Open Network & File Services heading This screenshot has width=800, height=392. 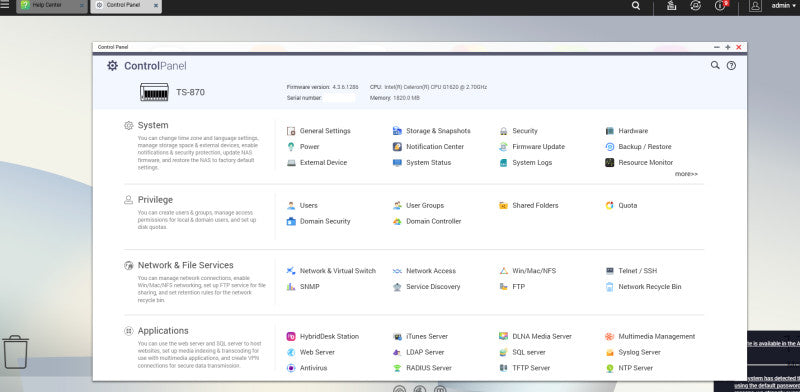pos(186,265)
